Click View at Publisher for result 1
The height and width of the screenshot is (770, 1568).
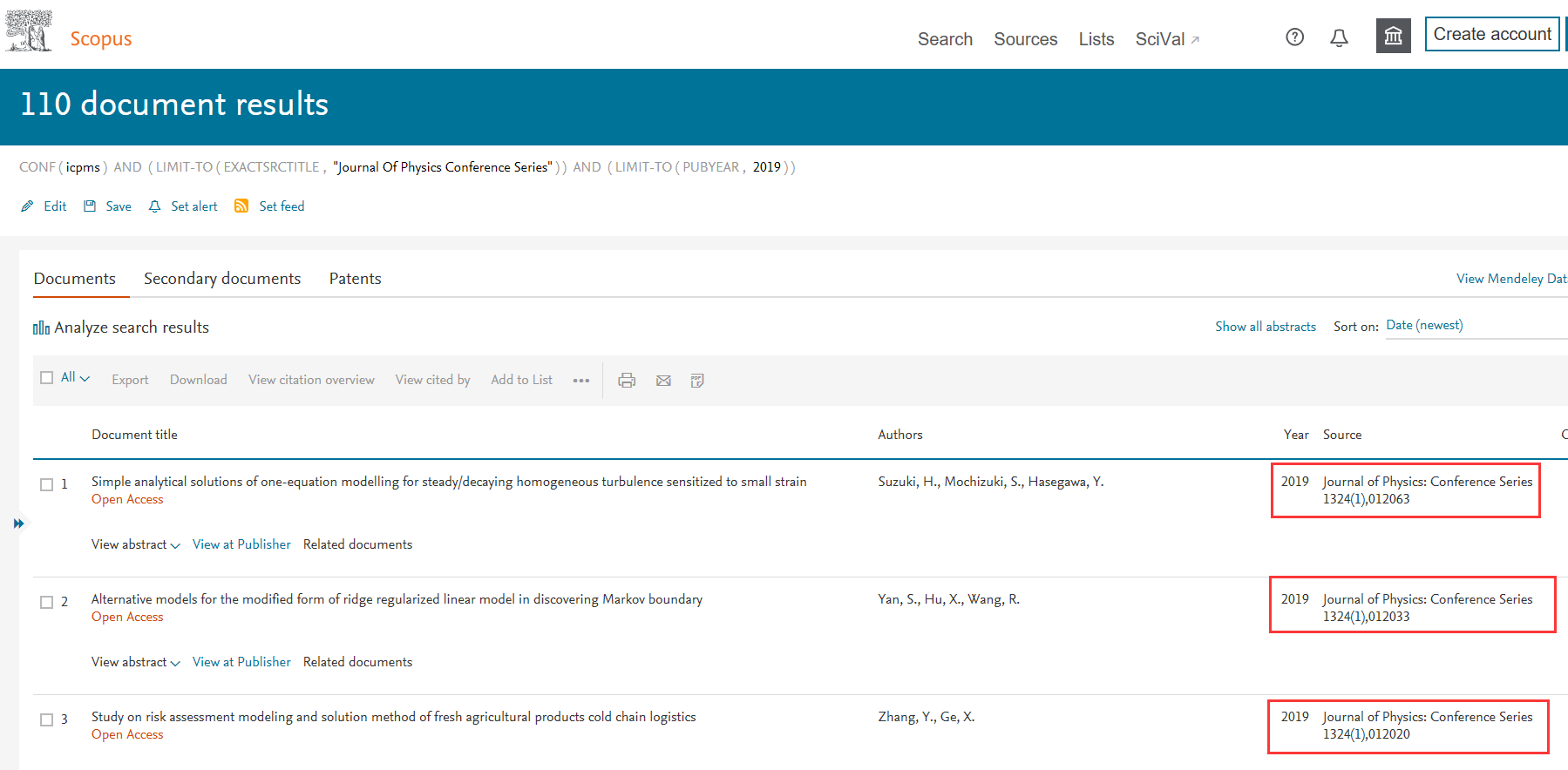[x=241, y=544]
